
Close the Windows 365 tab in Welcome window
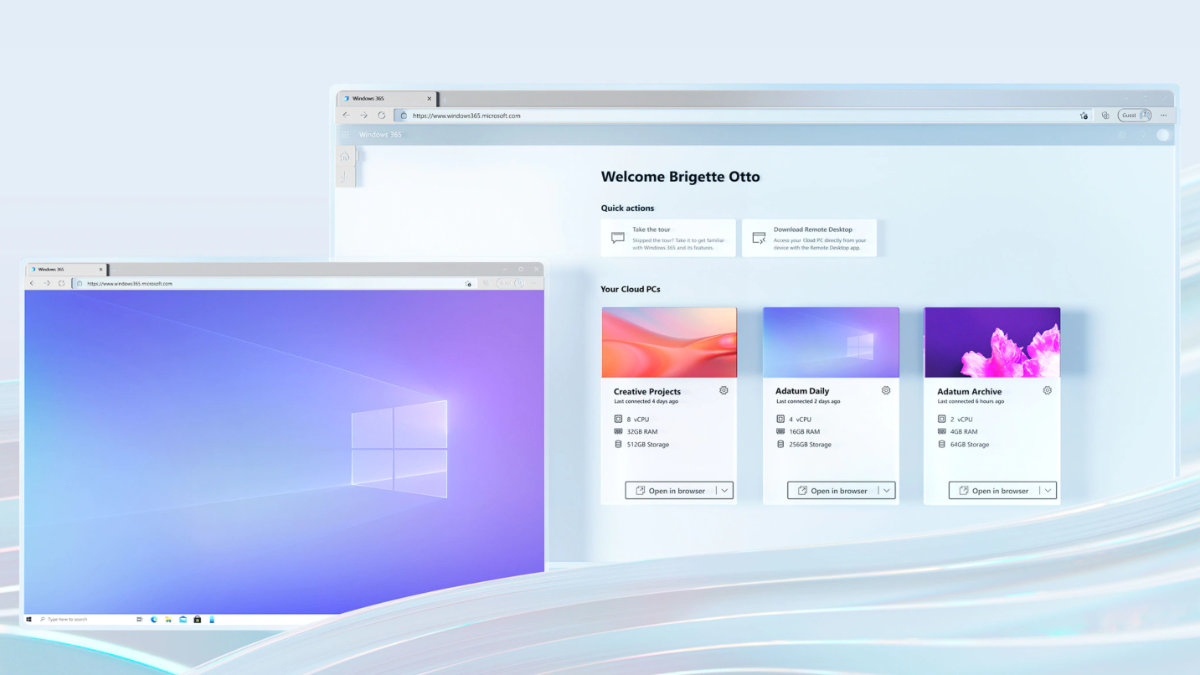coord(429,99)
